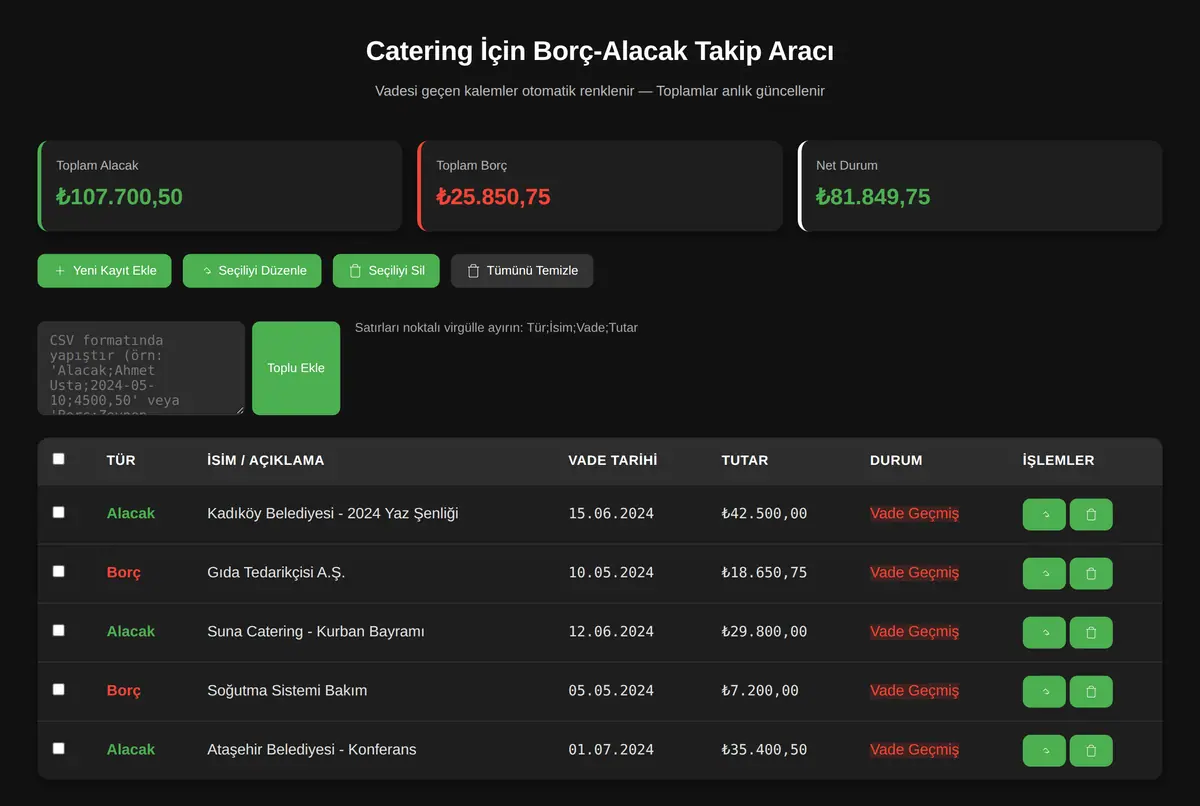This screenshot has width=1200, height=806.
Task: Click the date 15.06.2024
Action: [611, 514]
